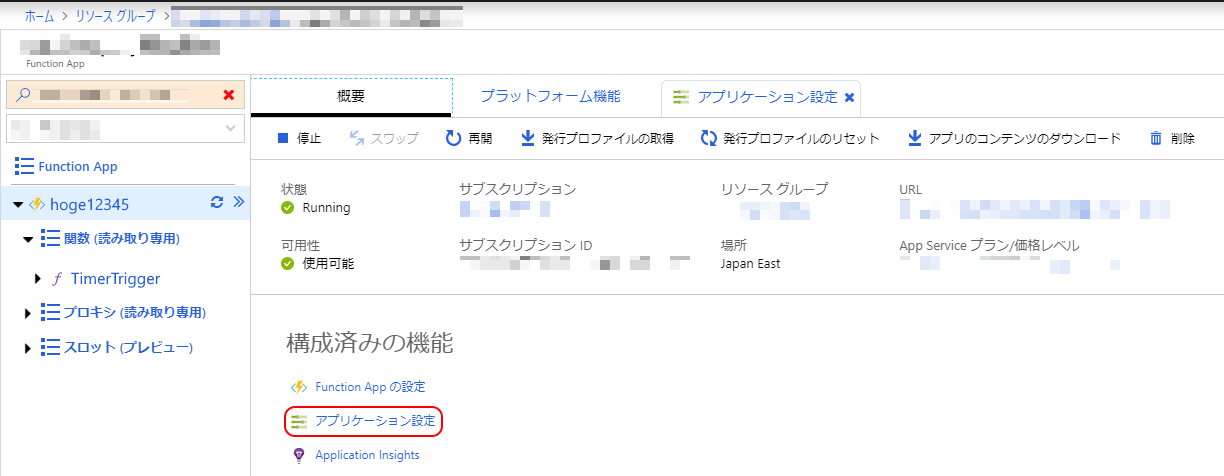Delete the app with 削除
The width and height of the screenshot is (1224, 476).
(1172, 138)
